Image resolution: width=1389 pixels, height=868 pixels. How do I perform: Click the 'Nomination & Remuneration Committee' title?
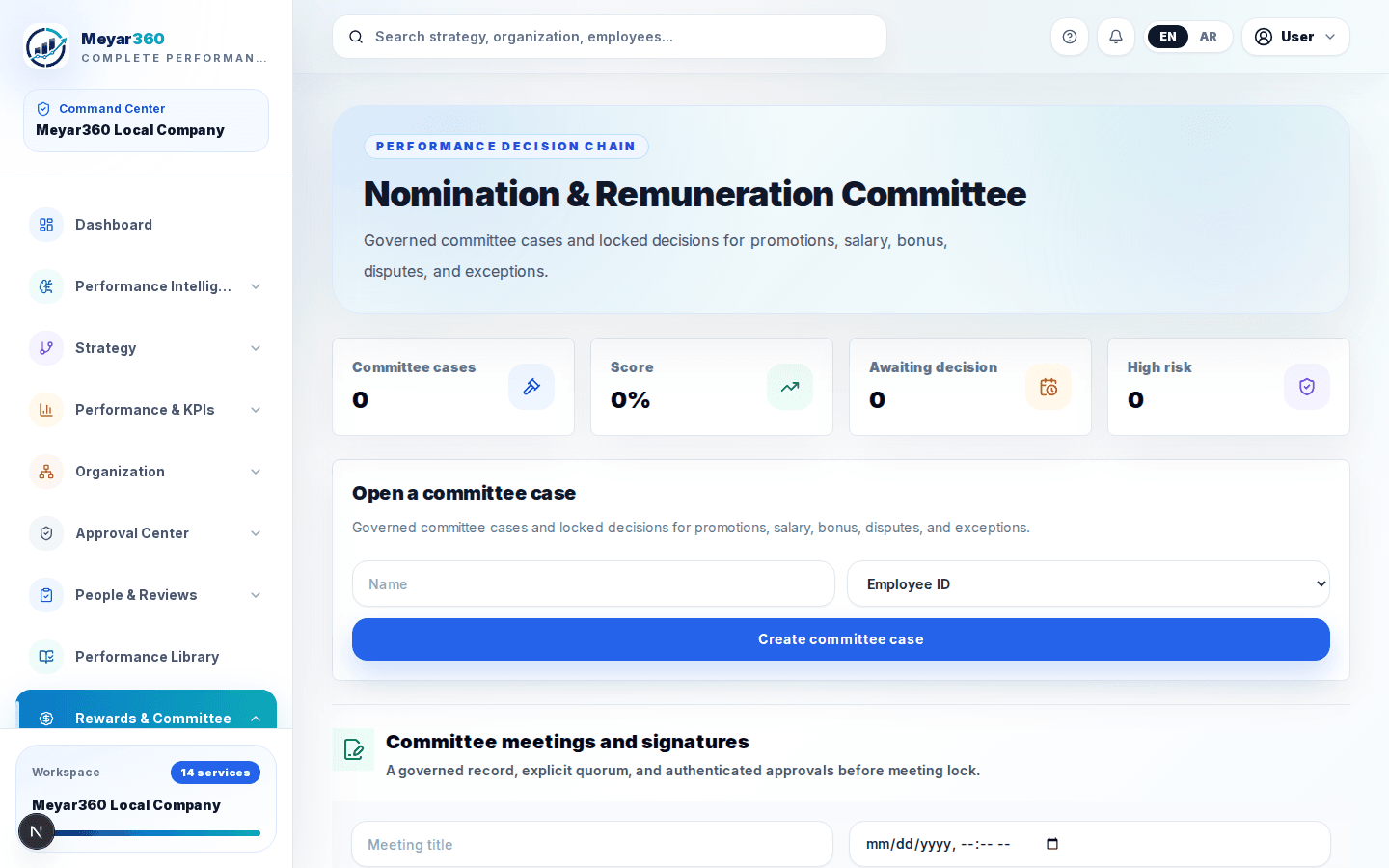point(694,194)
